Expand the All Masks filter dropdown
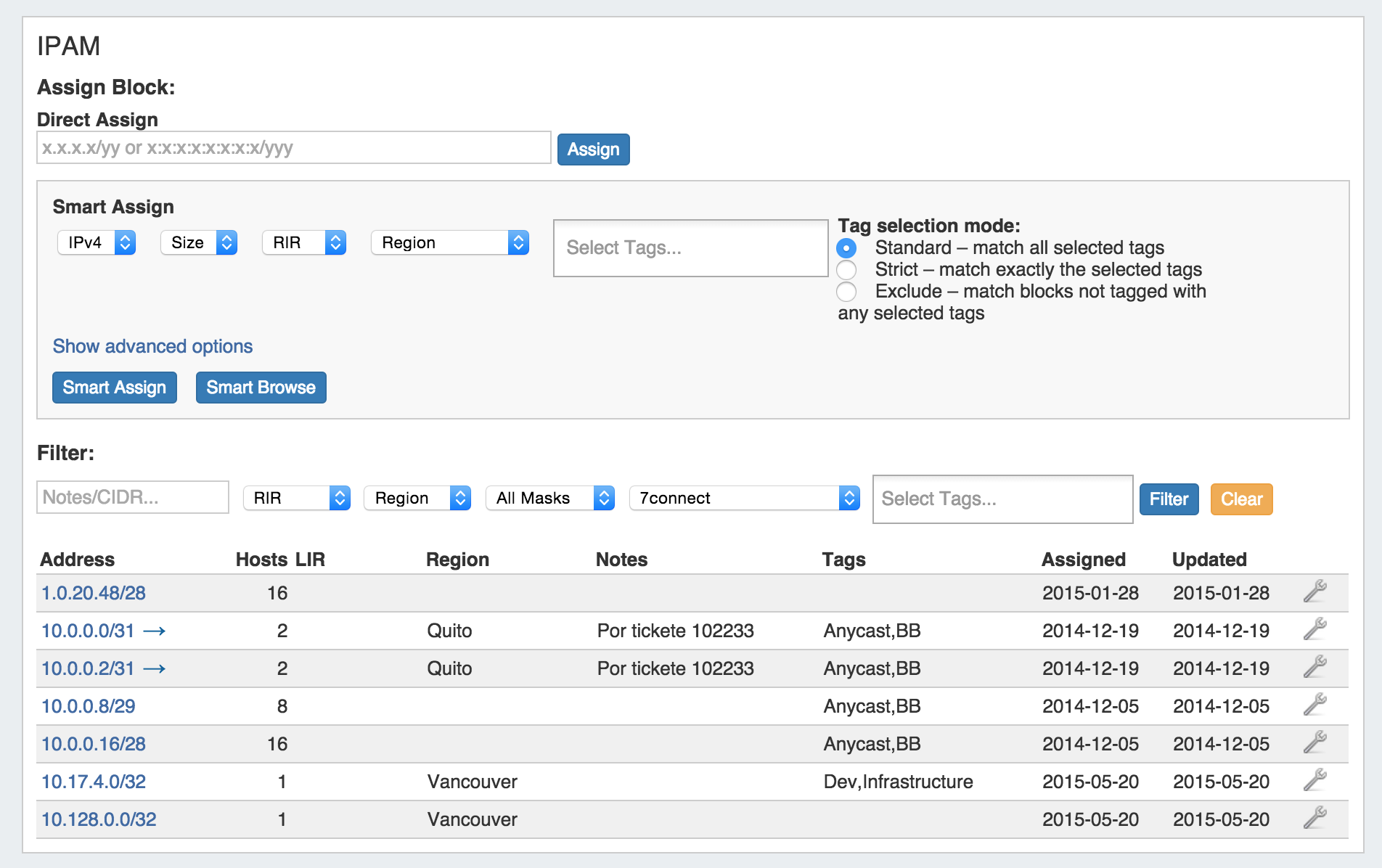The height and width of the screenshot is (868, 1382). [550, 498]
